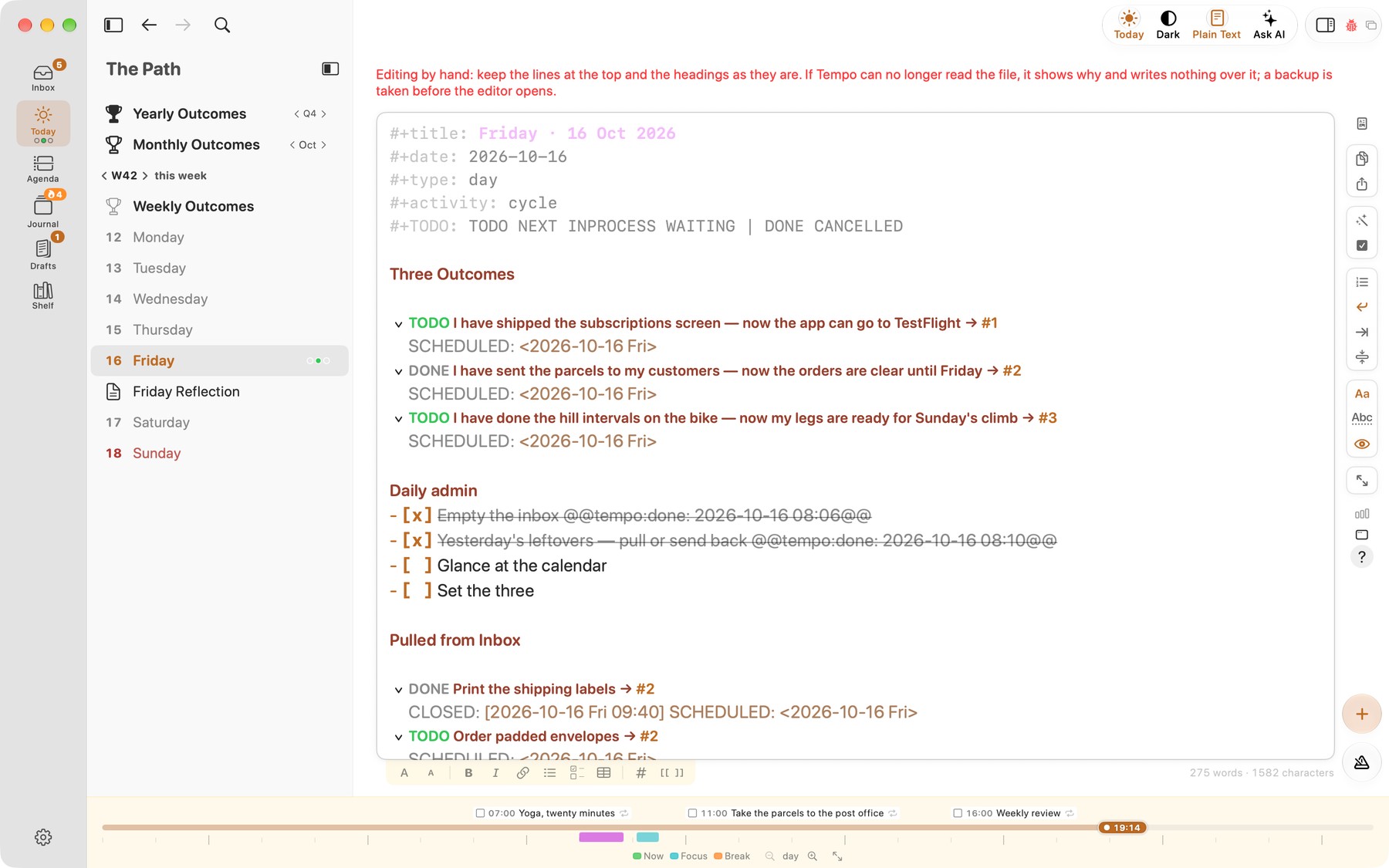
Task: Click the question mark help icon
Action: [1362, 557]
